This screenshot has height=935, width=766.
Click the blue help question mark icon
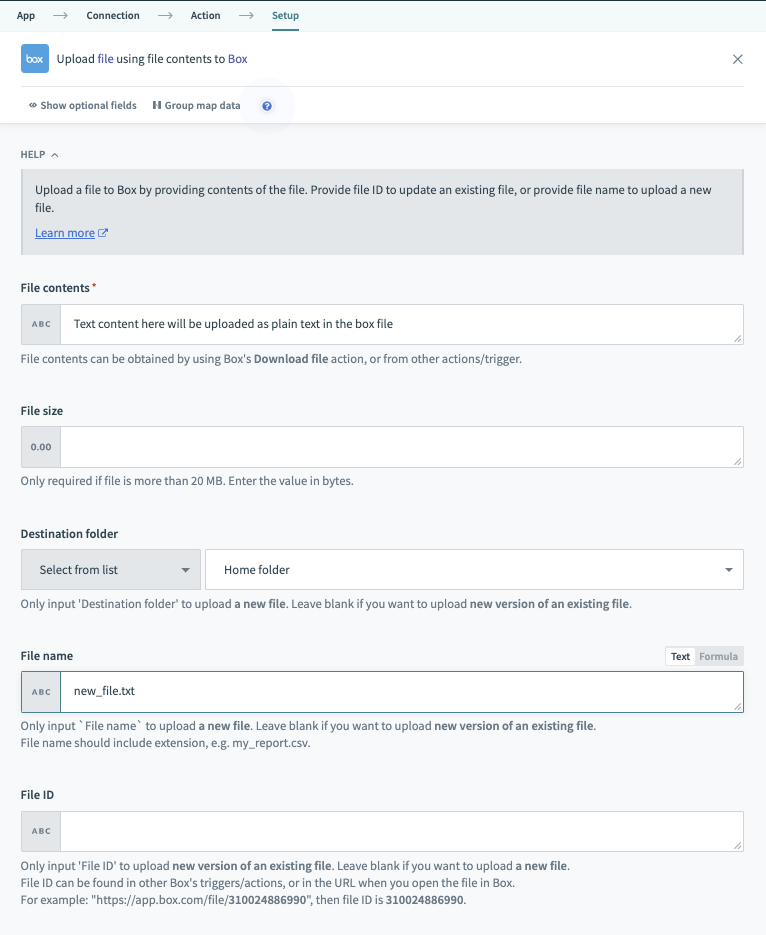point(267,106)
